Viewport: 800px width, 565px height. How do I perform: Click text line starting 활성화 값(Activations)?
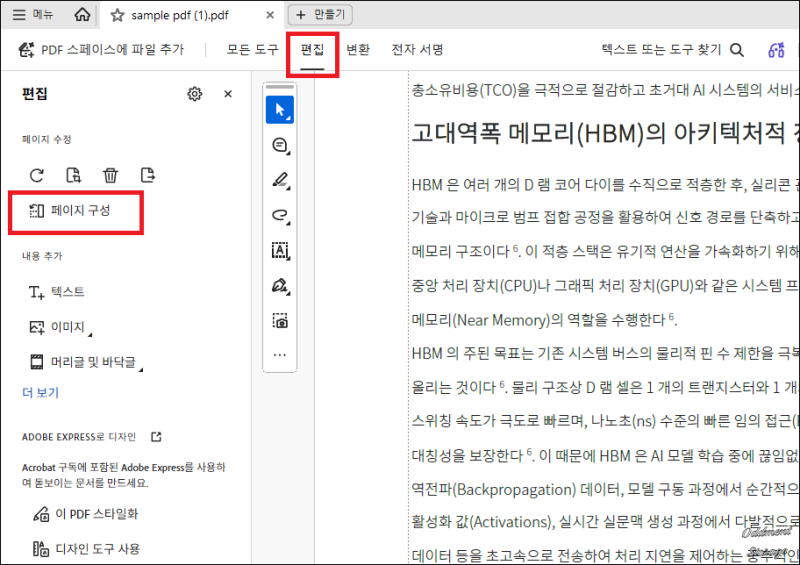(605, 522)
